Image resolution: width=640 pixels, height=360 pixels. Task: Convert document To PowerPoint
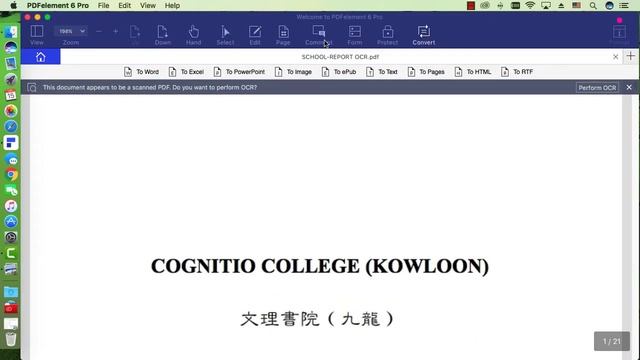pos(239,72)
